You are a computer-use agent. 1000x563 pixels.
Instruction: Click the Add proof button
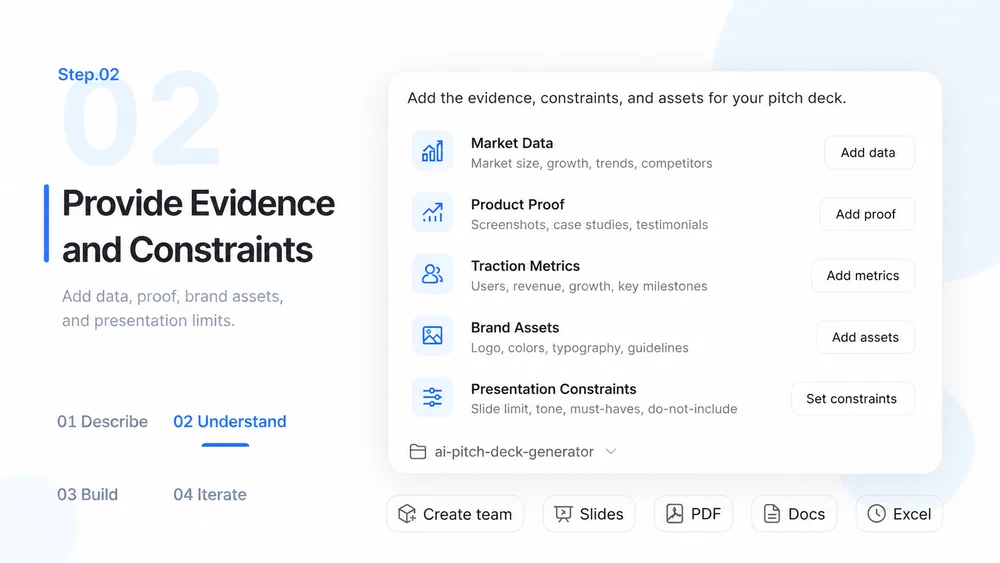pos(867,214)
